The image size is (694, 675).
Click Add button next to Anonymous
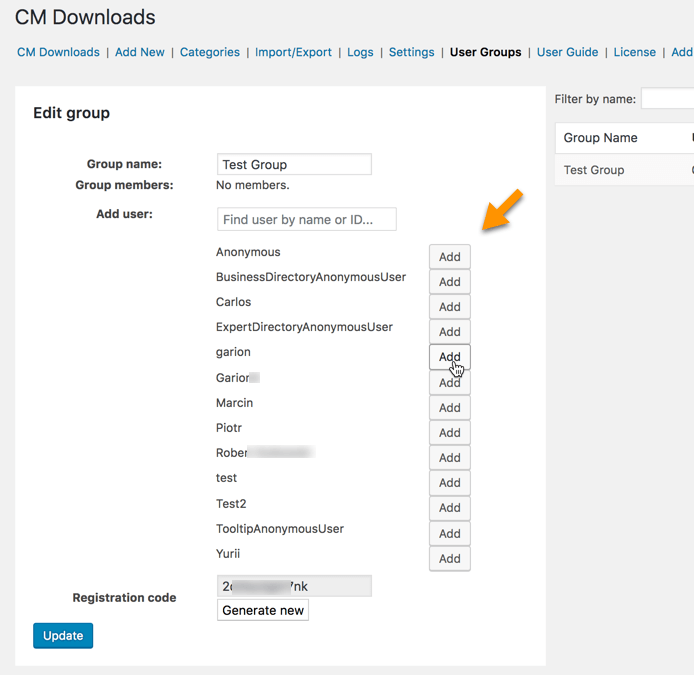pos(449,257)
